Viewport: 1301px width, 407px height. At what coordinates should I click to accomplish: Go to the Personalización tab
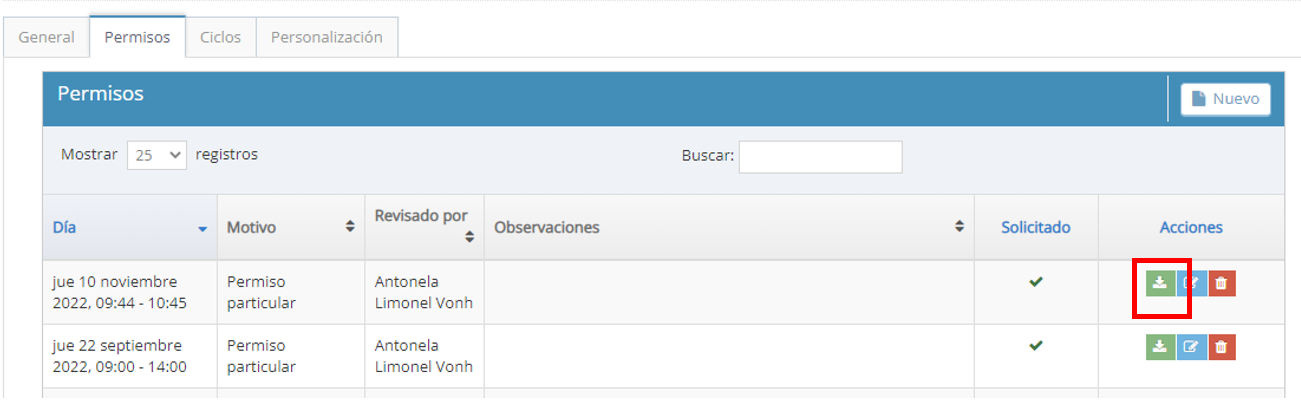[x=326, y=37]
